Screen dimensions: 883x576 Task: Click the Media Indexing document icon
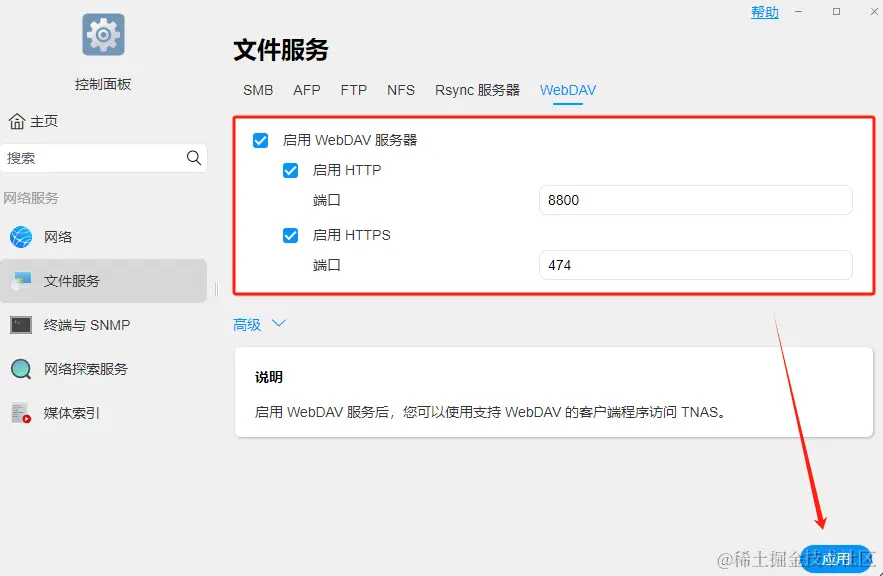[21, 413]
